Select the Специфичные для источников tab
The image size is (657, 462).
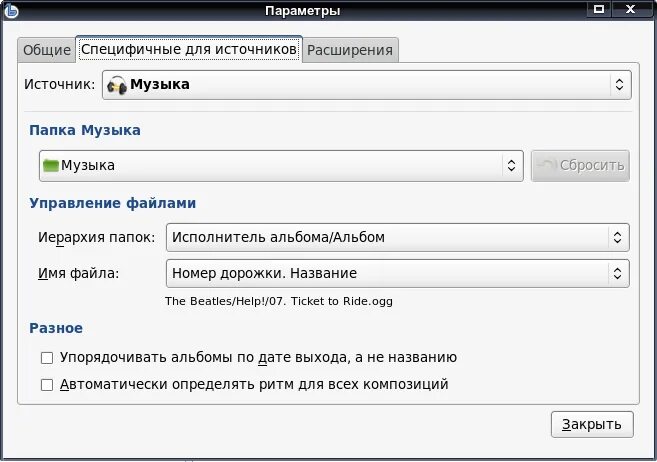(189, 49)
